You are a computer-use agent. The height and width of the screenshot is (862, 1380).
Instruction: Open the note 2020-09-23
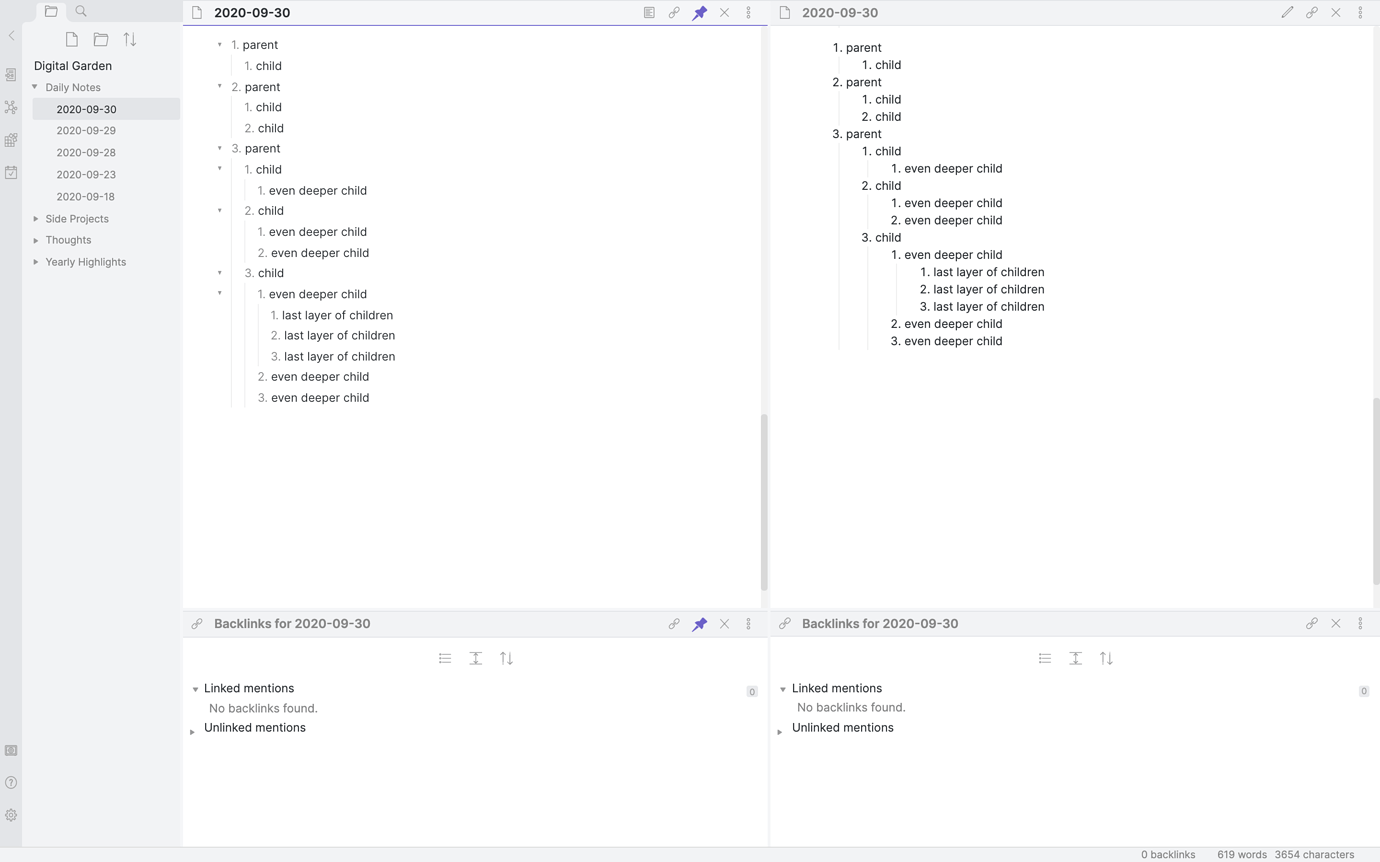coord(86,174)
